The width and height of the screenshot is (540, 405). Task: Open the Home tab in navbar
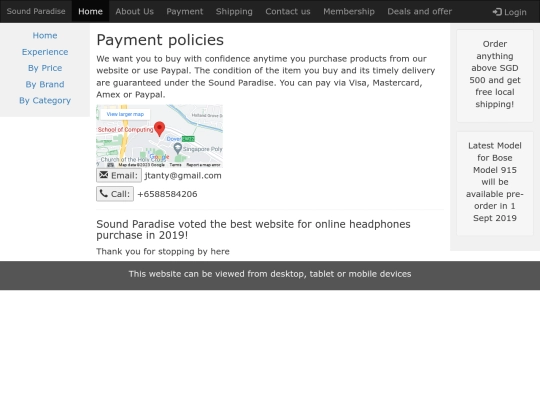pos(90,11)
